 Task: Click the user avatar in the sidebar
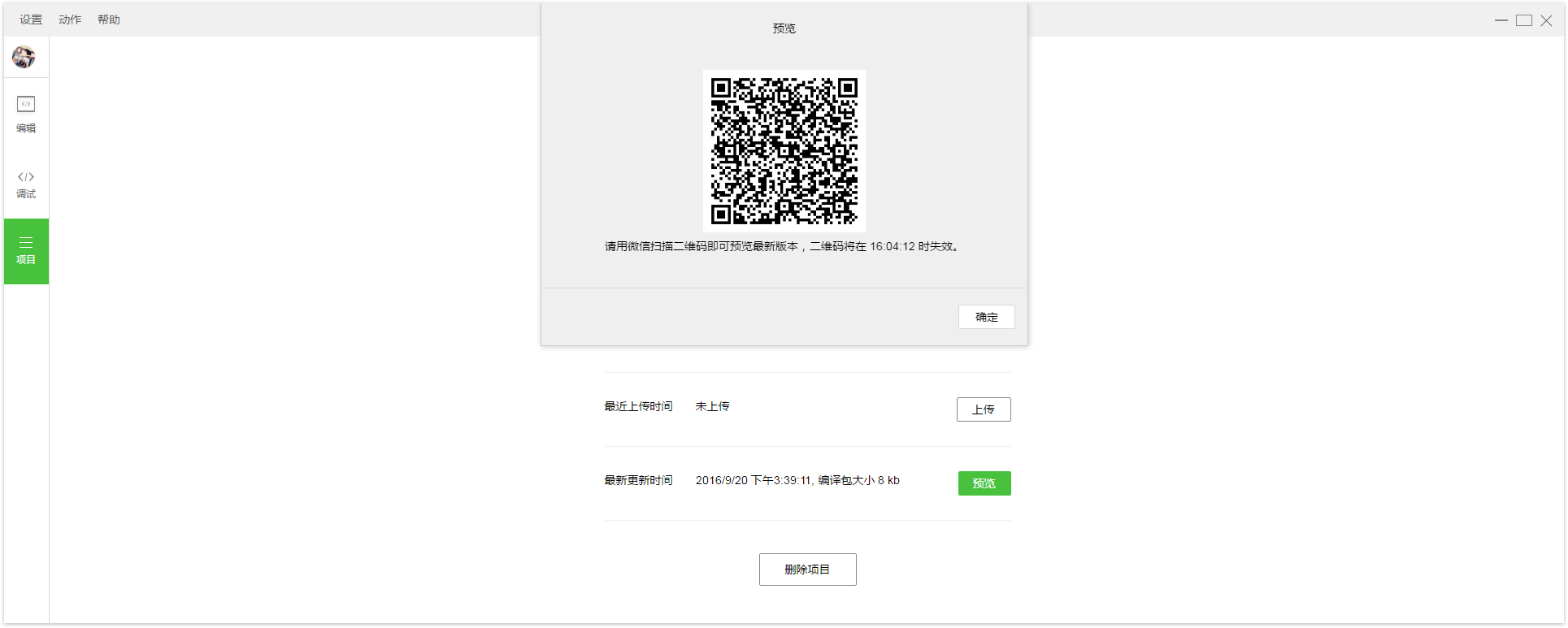(x=24, y=57)
